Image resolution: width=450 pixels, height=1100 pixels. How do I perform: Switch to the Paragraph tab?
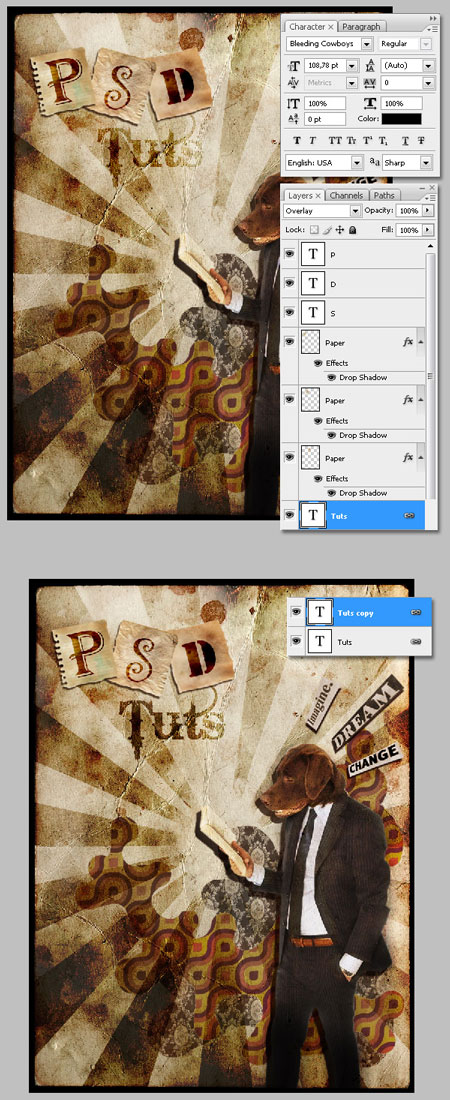361,27
